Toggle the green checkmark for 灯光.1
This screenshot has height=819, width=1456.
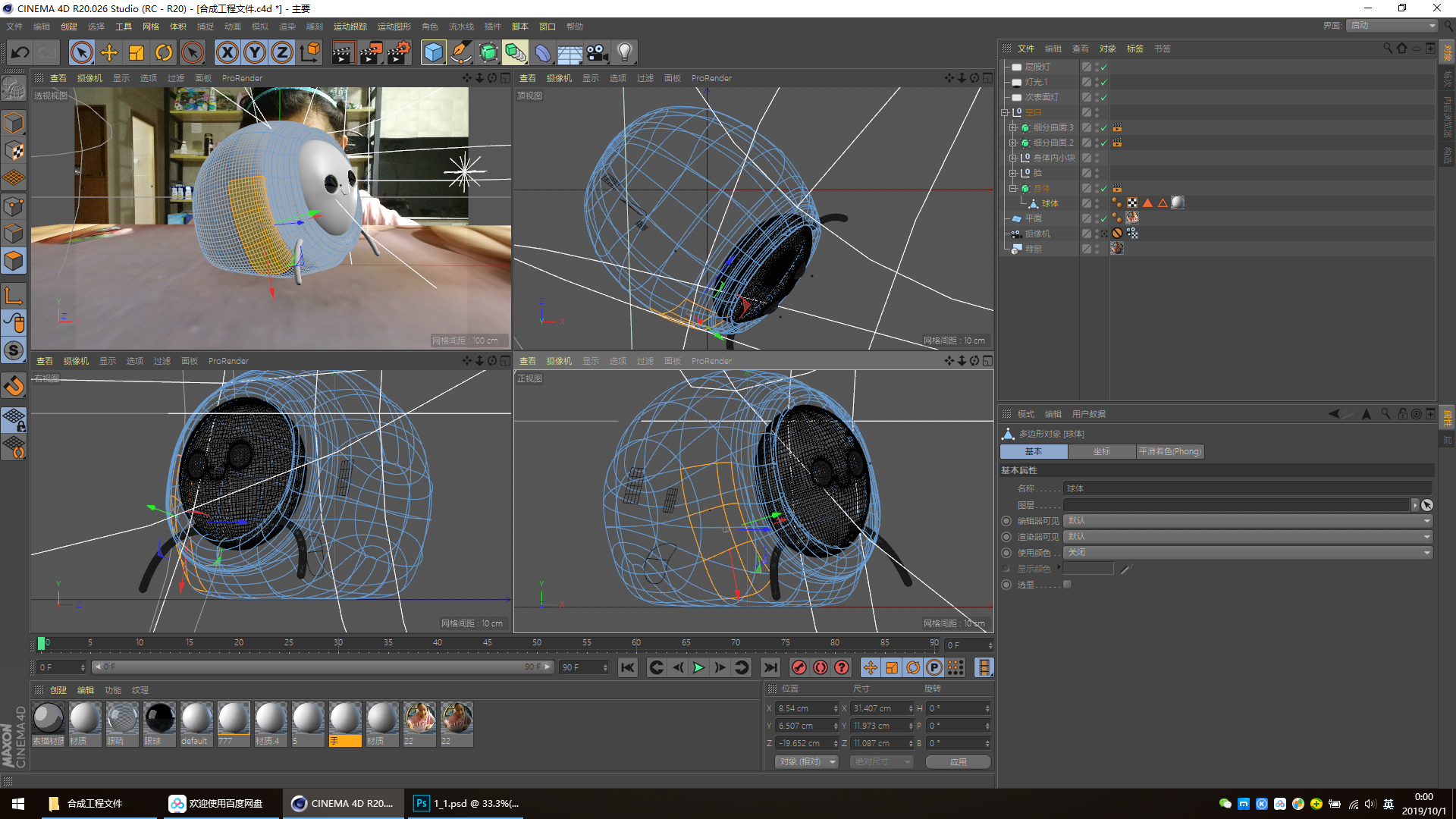pyautogui.click(x=1104, y=82)
